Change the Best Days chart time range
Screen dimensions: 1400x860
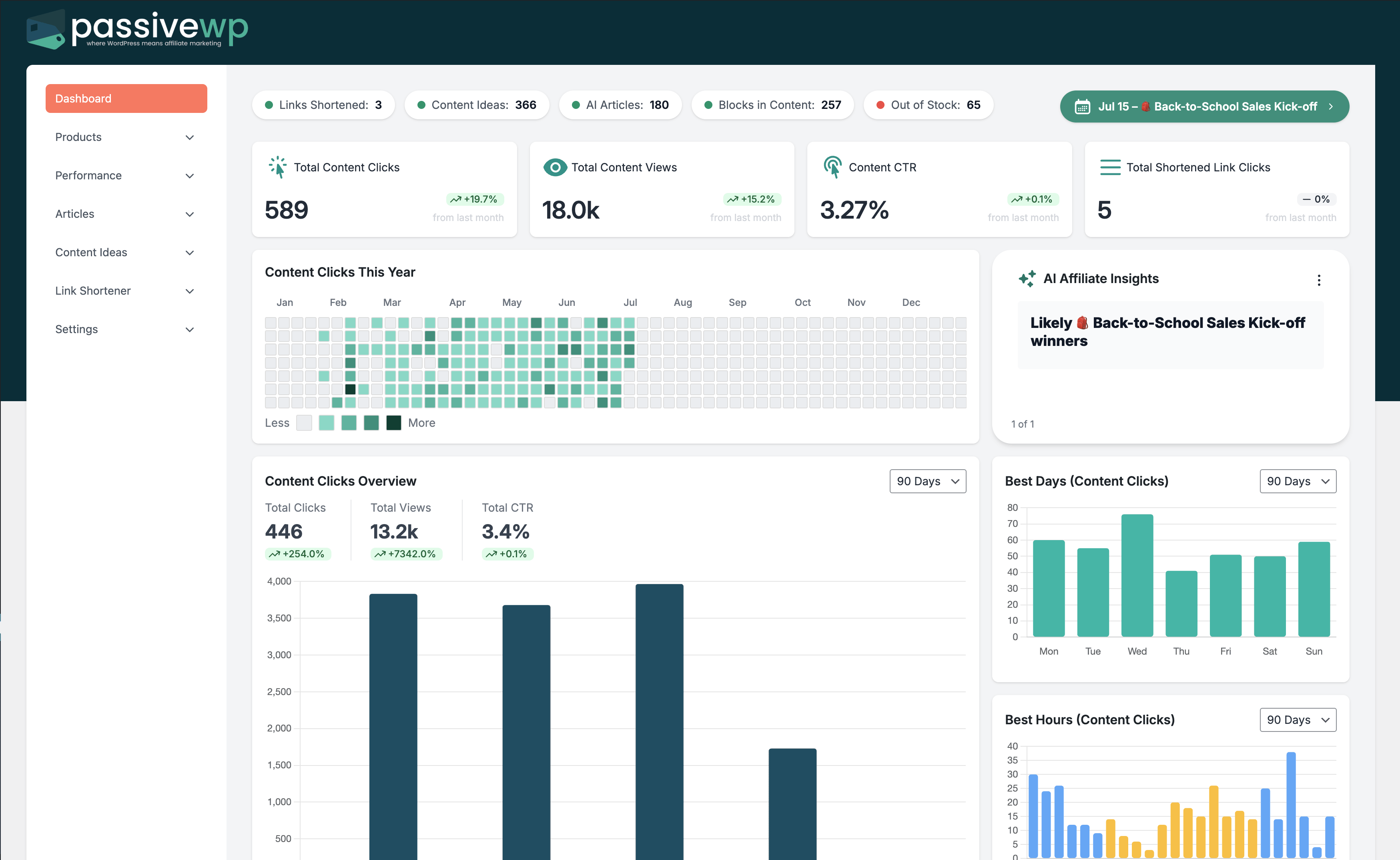tap(1298, 480)
